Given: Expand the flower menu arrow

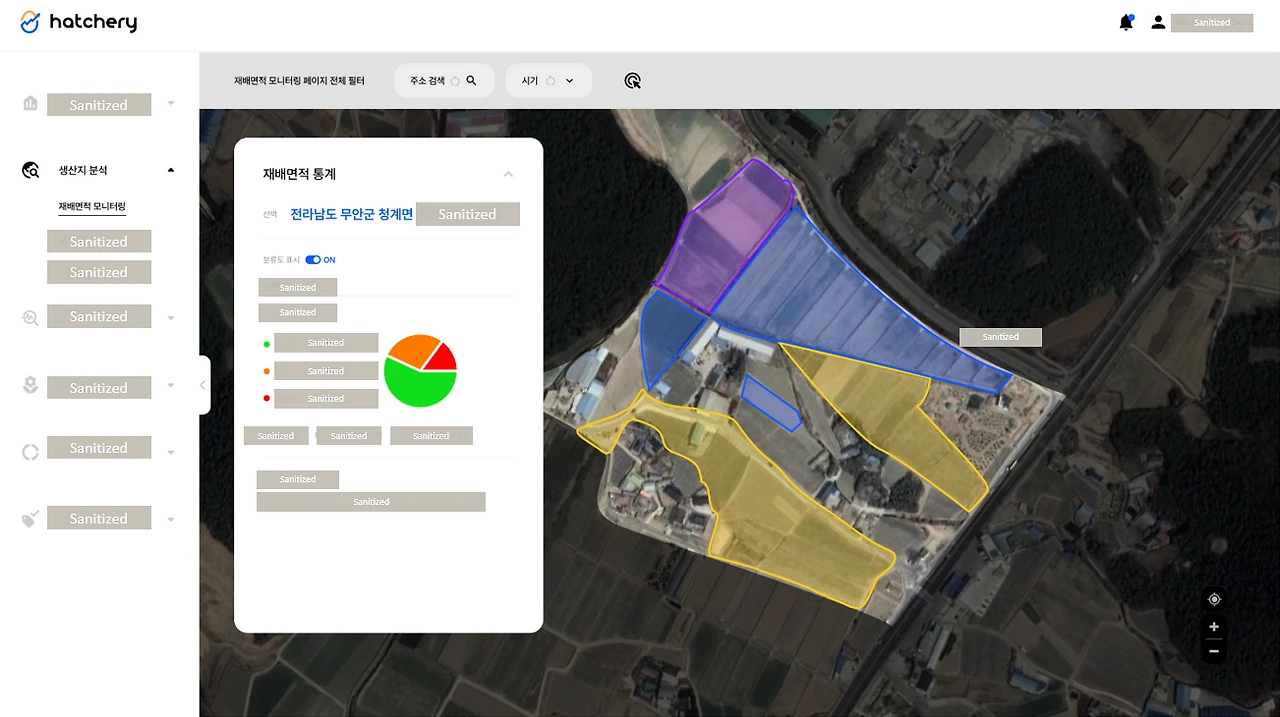Looking at the screenshot, I should pos(171,385).
